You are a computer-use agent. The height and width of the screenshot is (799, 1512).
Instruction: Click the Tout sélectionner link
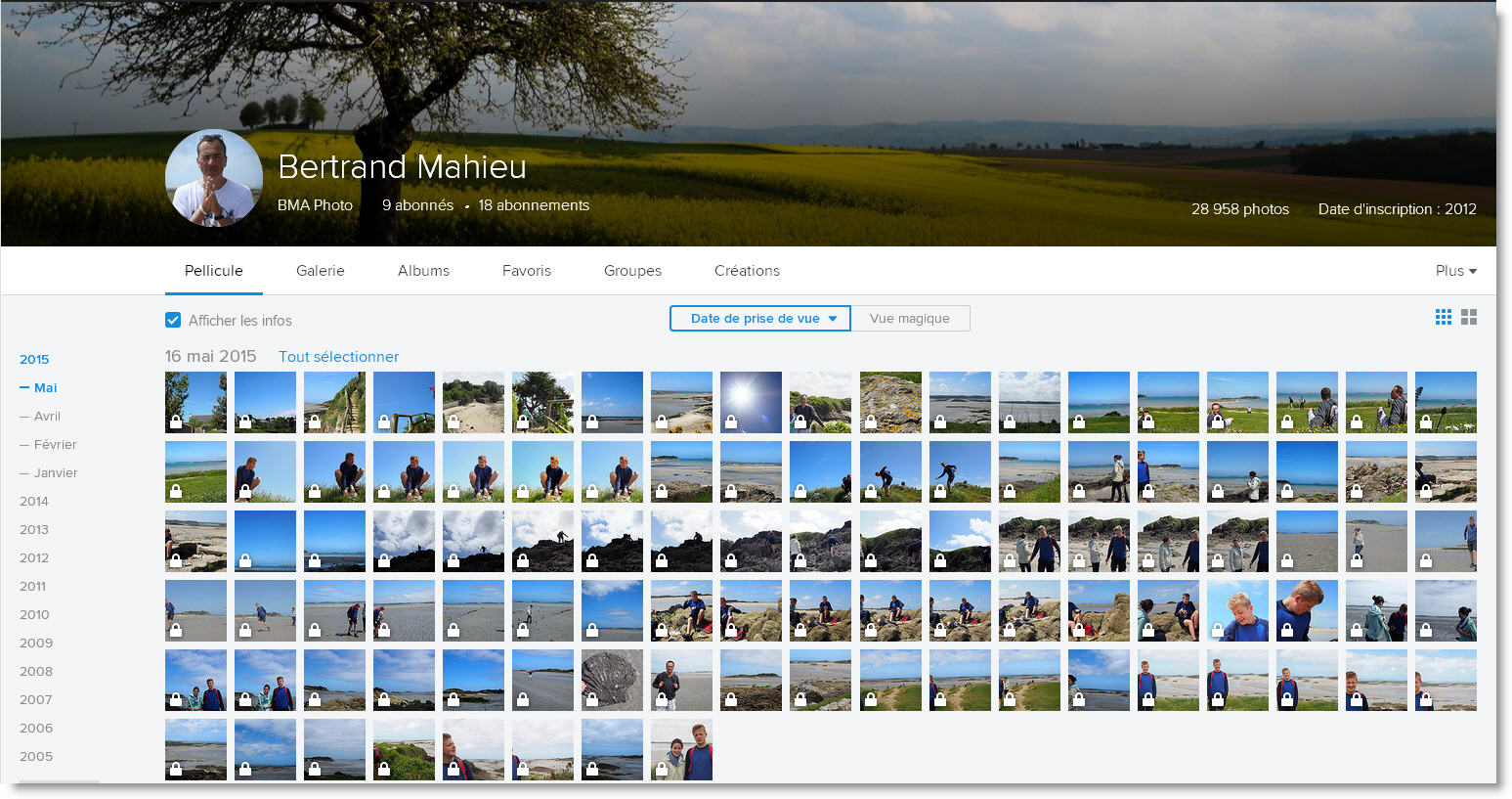pyautogui.click(x=338, y=357)
